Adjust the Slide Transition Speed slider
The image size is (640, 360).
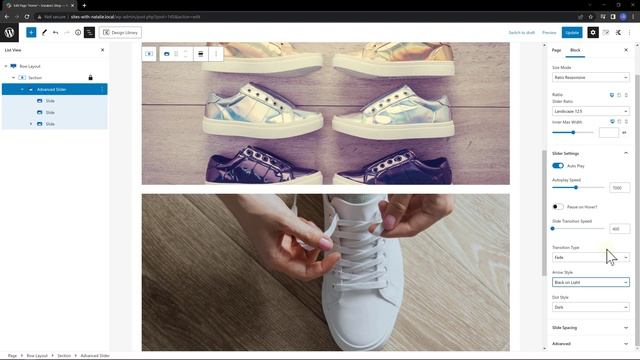tap(578, 229)
